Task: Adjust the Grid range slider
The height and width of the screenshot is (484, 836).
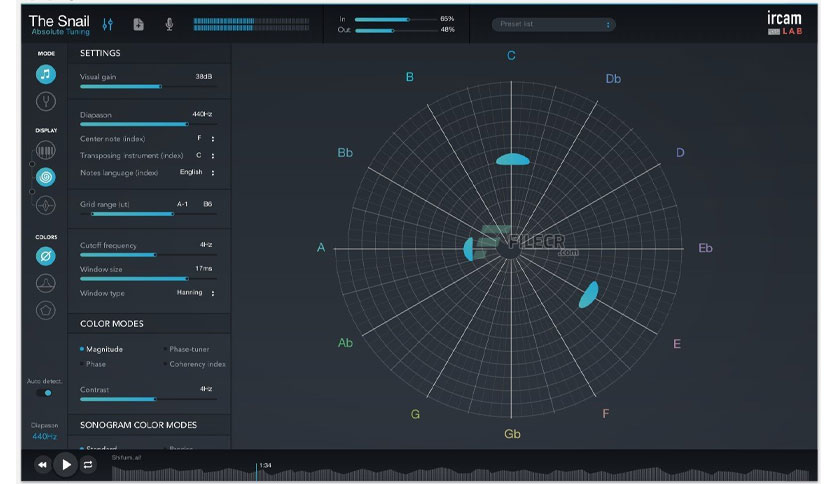Action: (x=148, y=214)
